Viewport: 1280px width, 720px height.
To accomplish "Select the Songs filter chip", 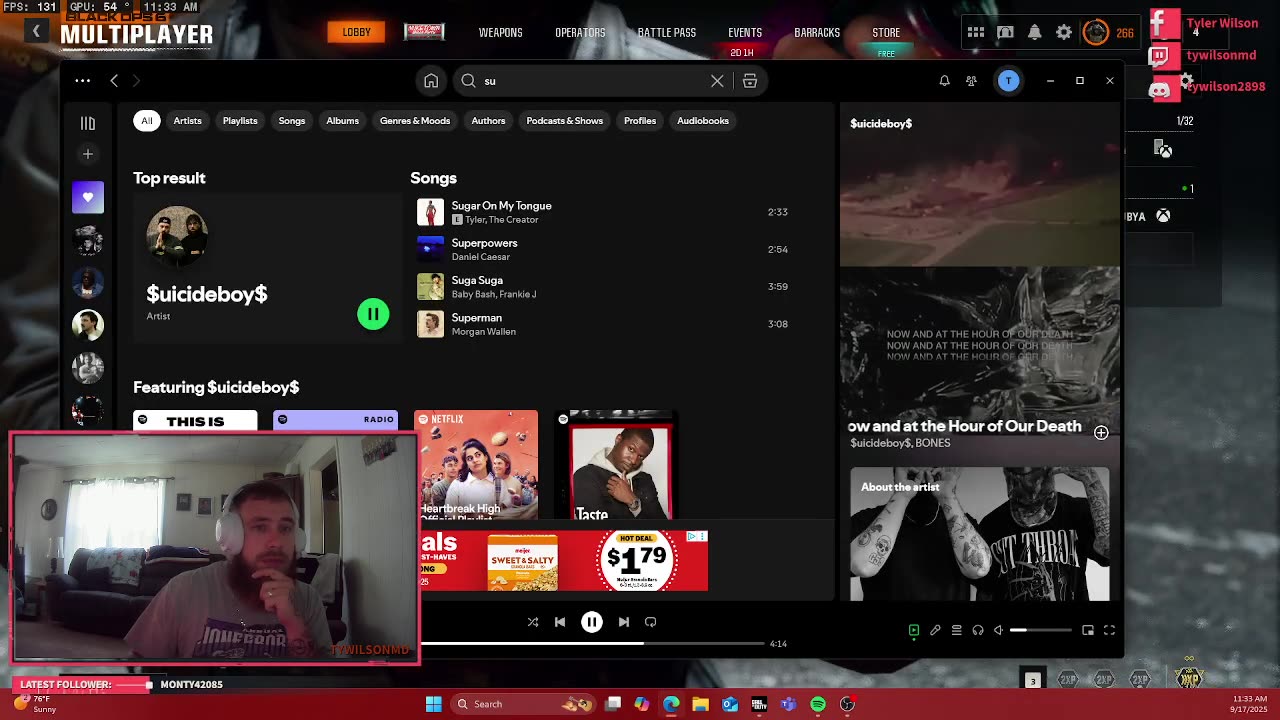I will [292, 121].
